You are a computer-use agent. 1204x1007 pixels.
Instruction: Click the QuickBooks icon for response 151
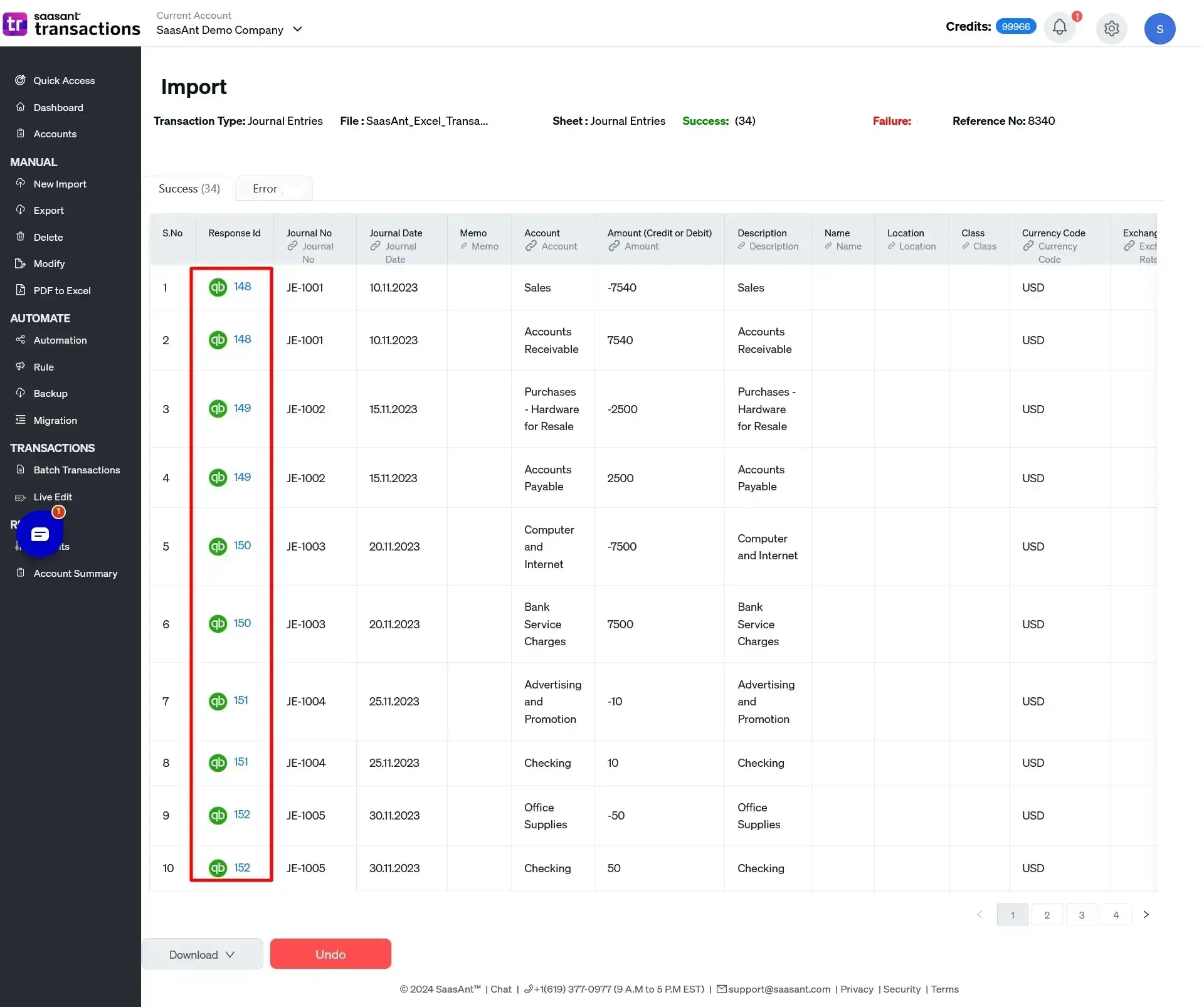[218, 701]
